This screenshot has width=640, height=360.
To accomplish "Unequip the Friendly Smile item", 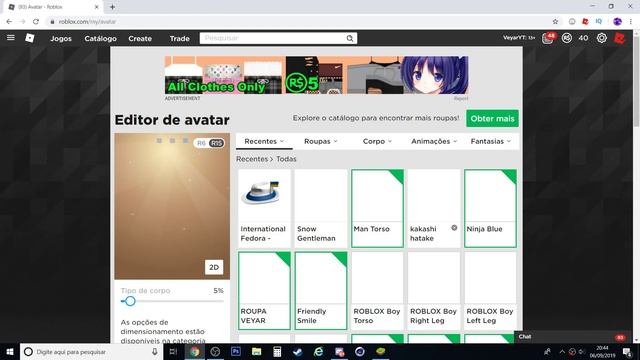I will pos(321,291).
